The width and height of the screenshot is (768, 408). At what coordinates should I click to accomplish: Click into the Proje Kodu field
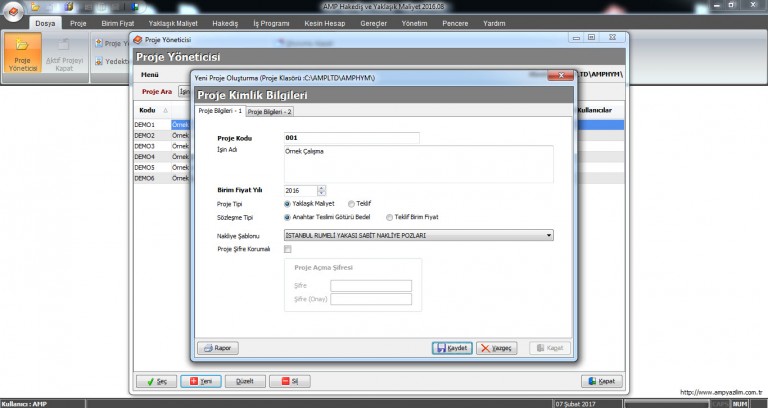click(351, 139)
